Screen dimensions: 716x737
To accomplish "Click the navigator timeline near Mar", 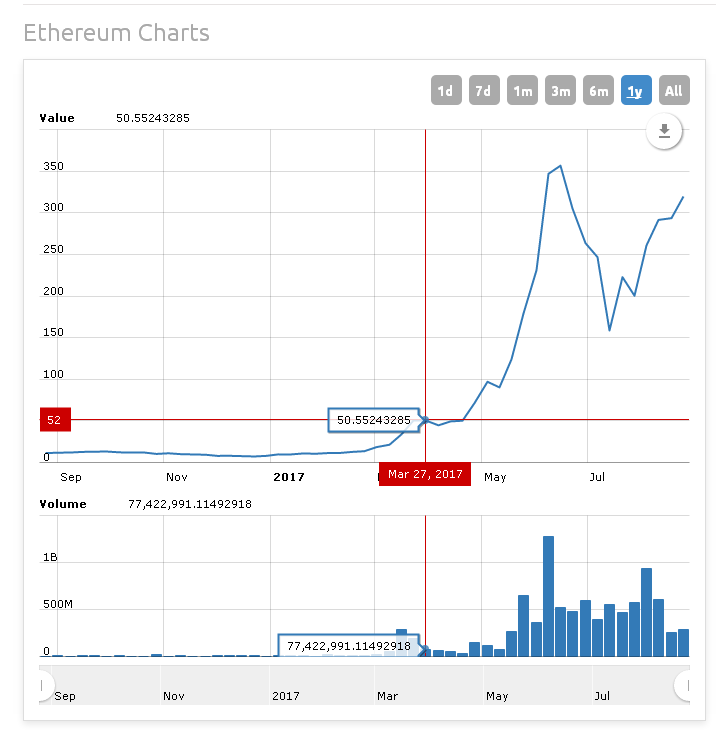I will pos(387,696).
